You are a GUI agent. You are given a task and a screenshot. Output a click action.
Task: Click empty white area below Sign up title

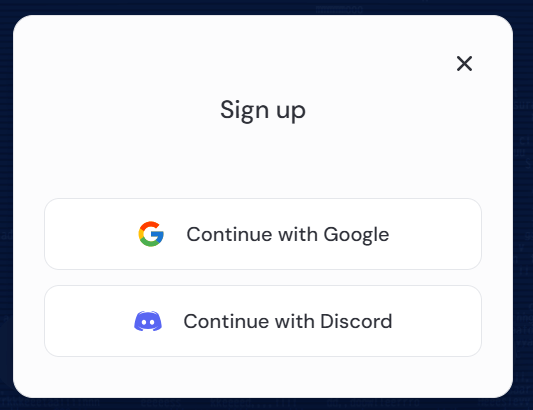tap(263, 160)
